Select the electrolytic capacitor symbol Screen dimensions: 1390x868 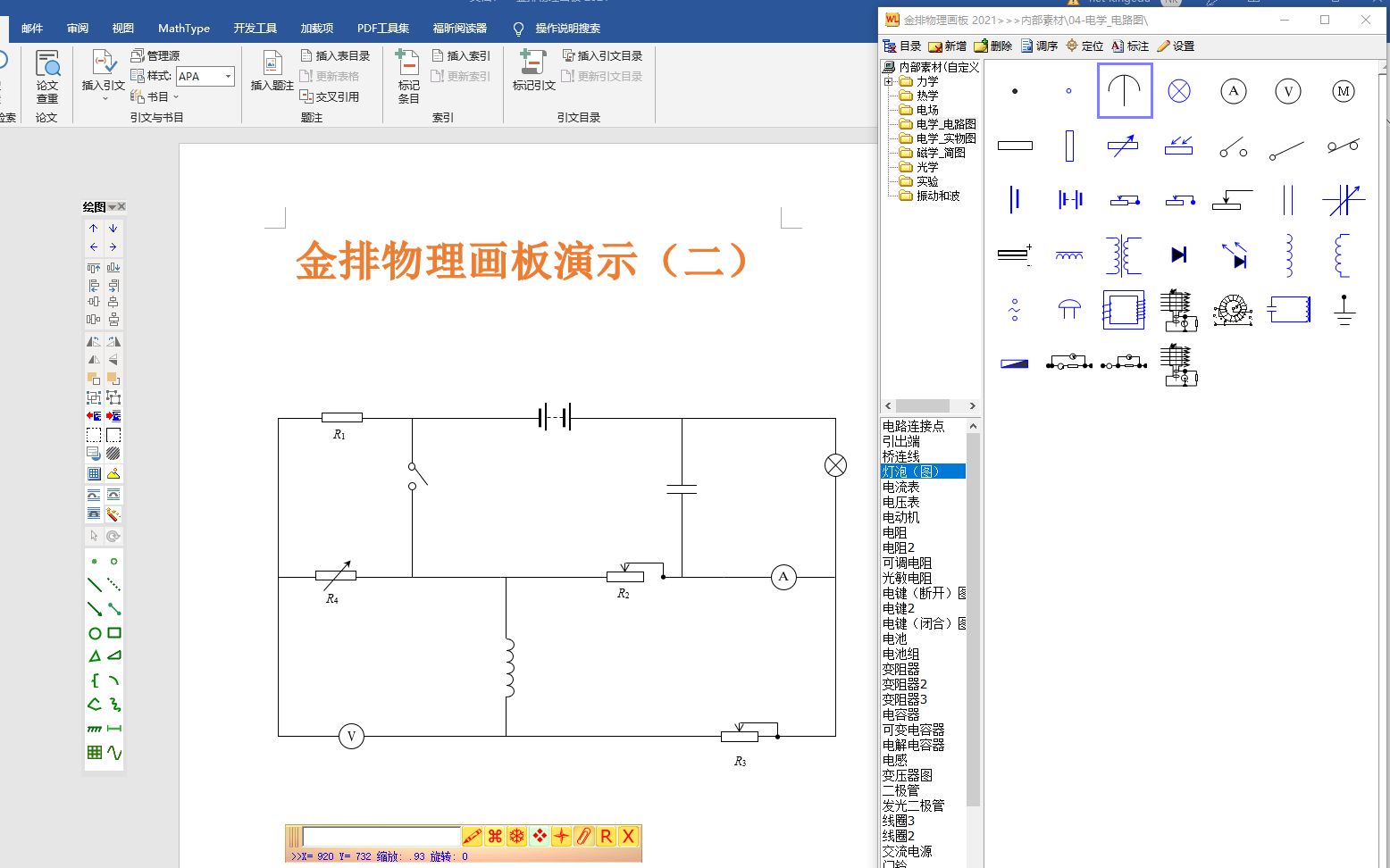(1015, 255)
